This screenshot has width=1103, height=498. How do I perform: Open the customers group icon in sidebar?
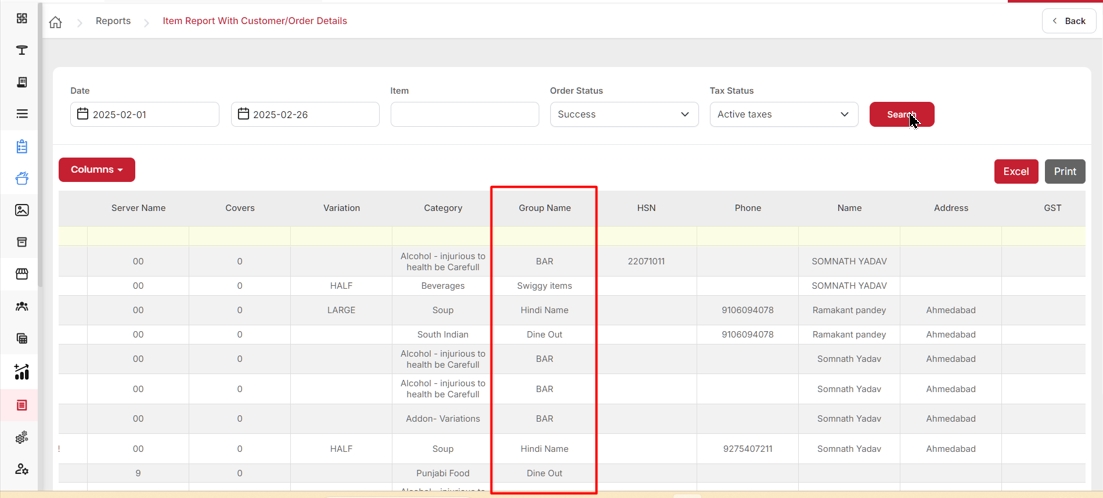(22, 306)
